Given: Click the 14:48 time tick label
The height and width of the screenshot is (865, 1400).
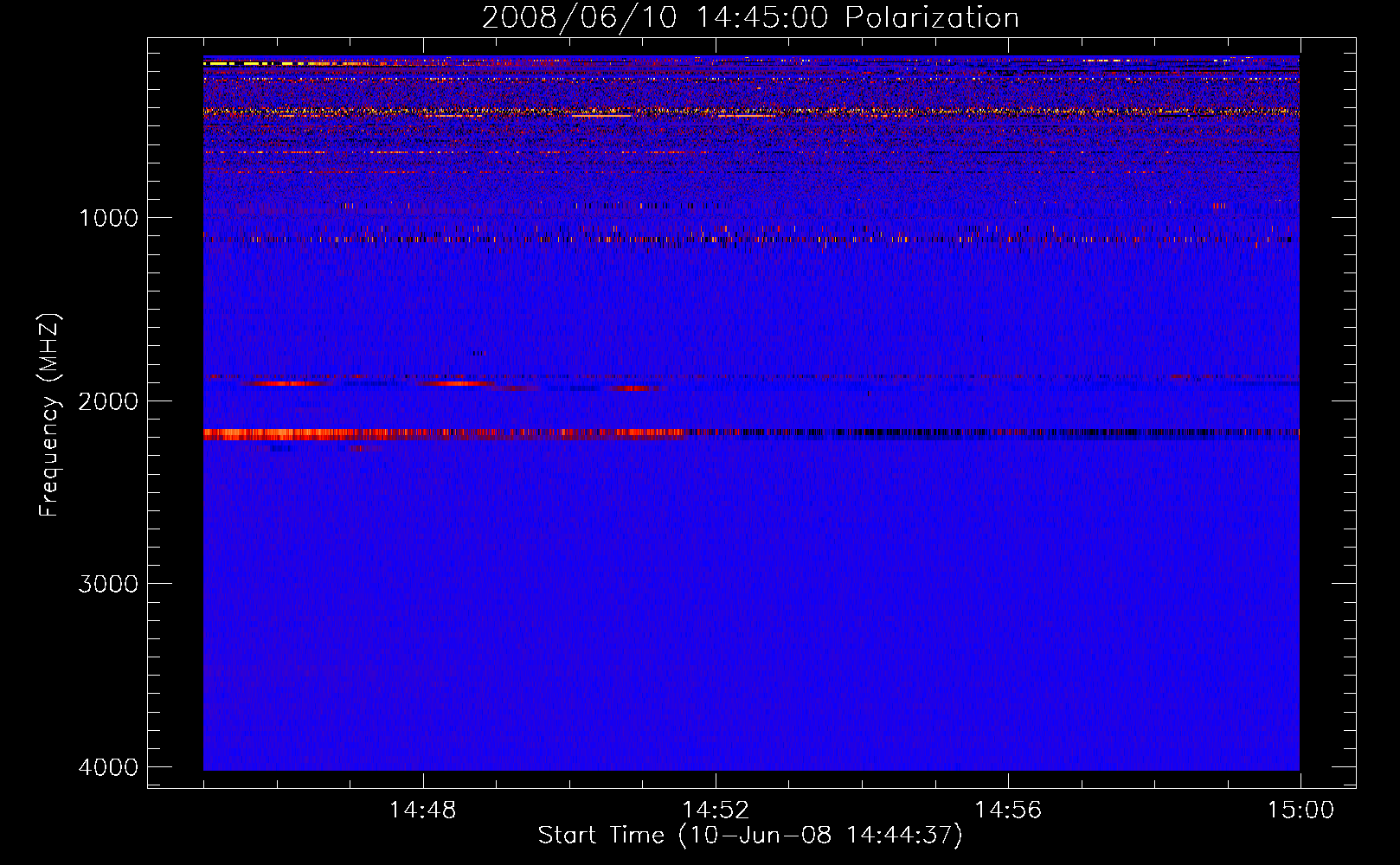Looking at the screenshot, I should click(422, 811).
